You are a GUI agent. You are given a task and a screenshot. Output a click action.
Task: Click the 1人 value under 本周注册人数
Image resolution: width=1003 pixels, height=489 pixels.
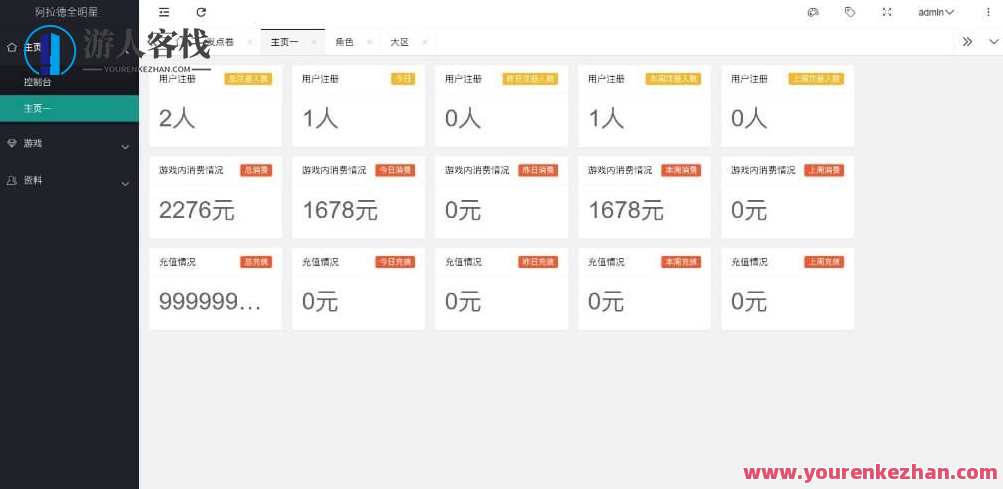(606, 118)
